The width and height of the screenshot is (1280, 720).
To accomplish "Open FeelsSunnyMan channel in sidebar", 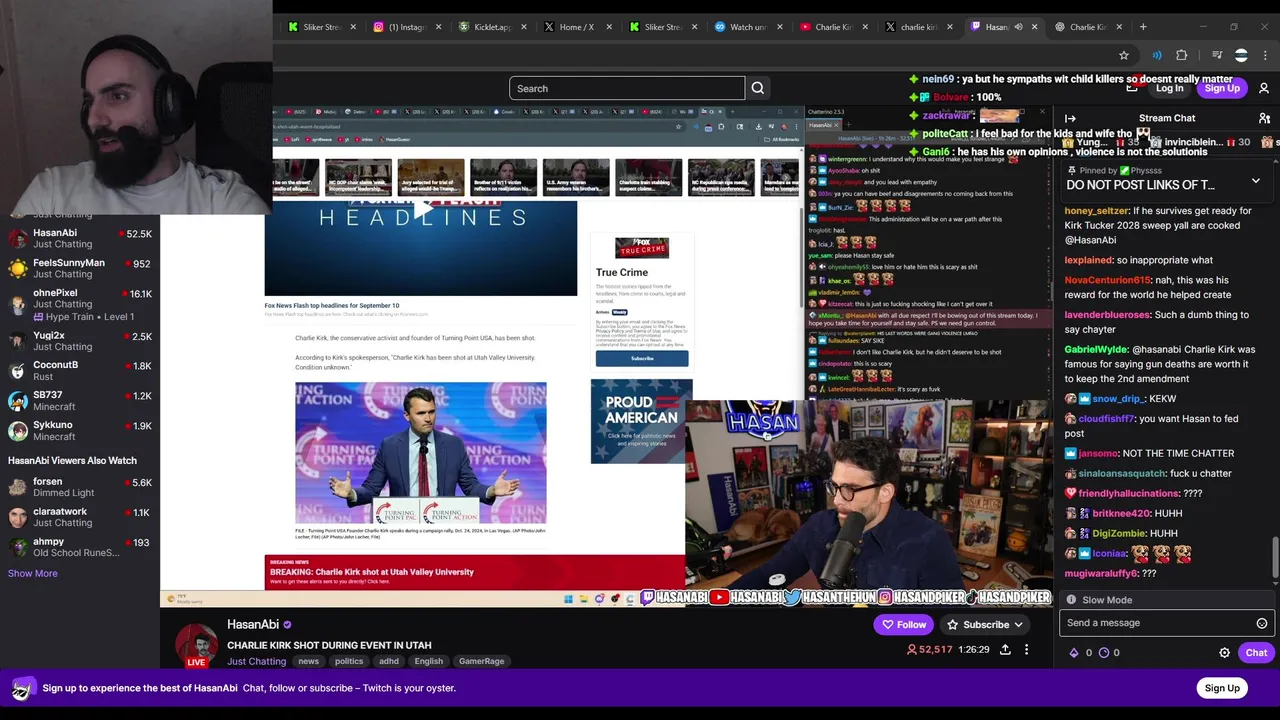I will (x=80, y=268).
